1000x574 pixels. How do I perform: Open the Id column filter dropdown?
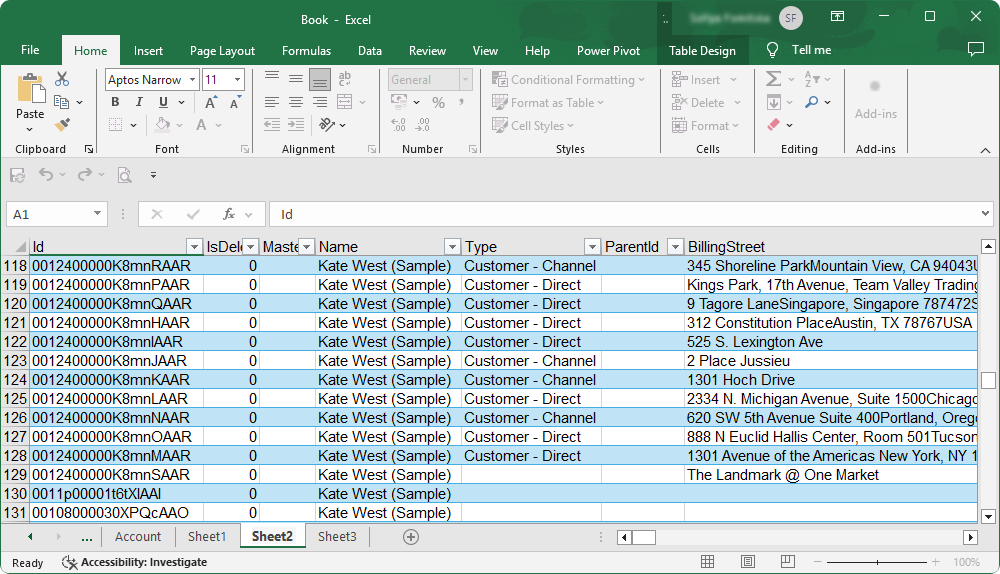[x=195, y=247]
